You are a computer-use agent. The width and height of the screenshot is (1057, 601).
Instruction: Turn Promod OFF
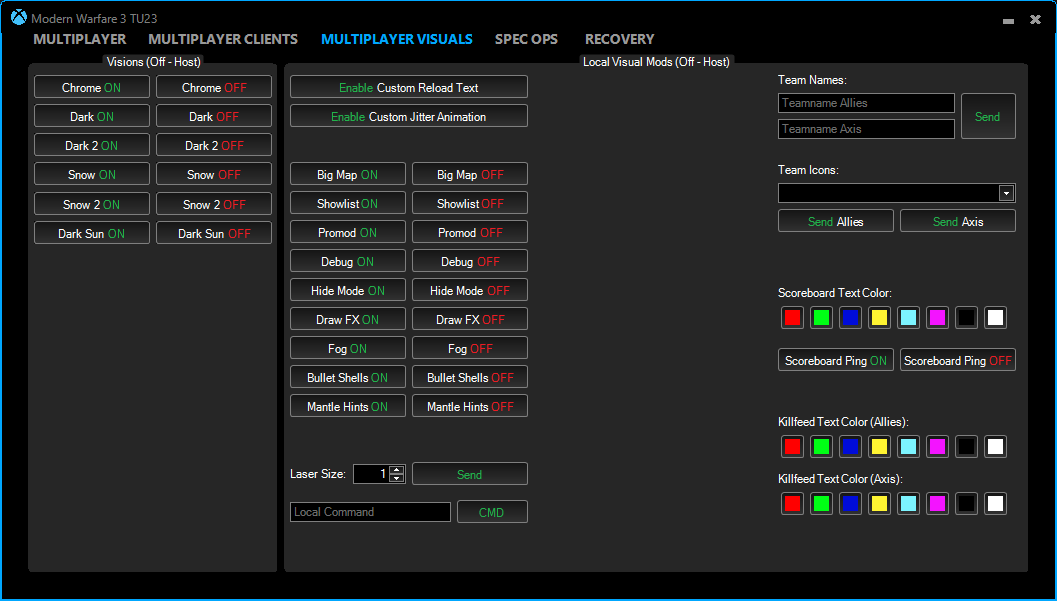point(470,232)
